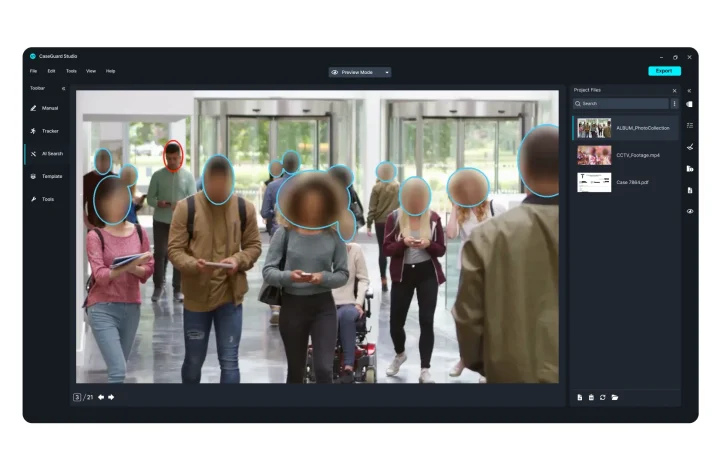Open the View menu

tap(91, 71)
